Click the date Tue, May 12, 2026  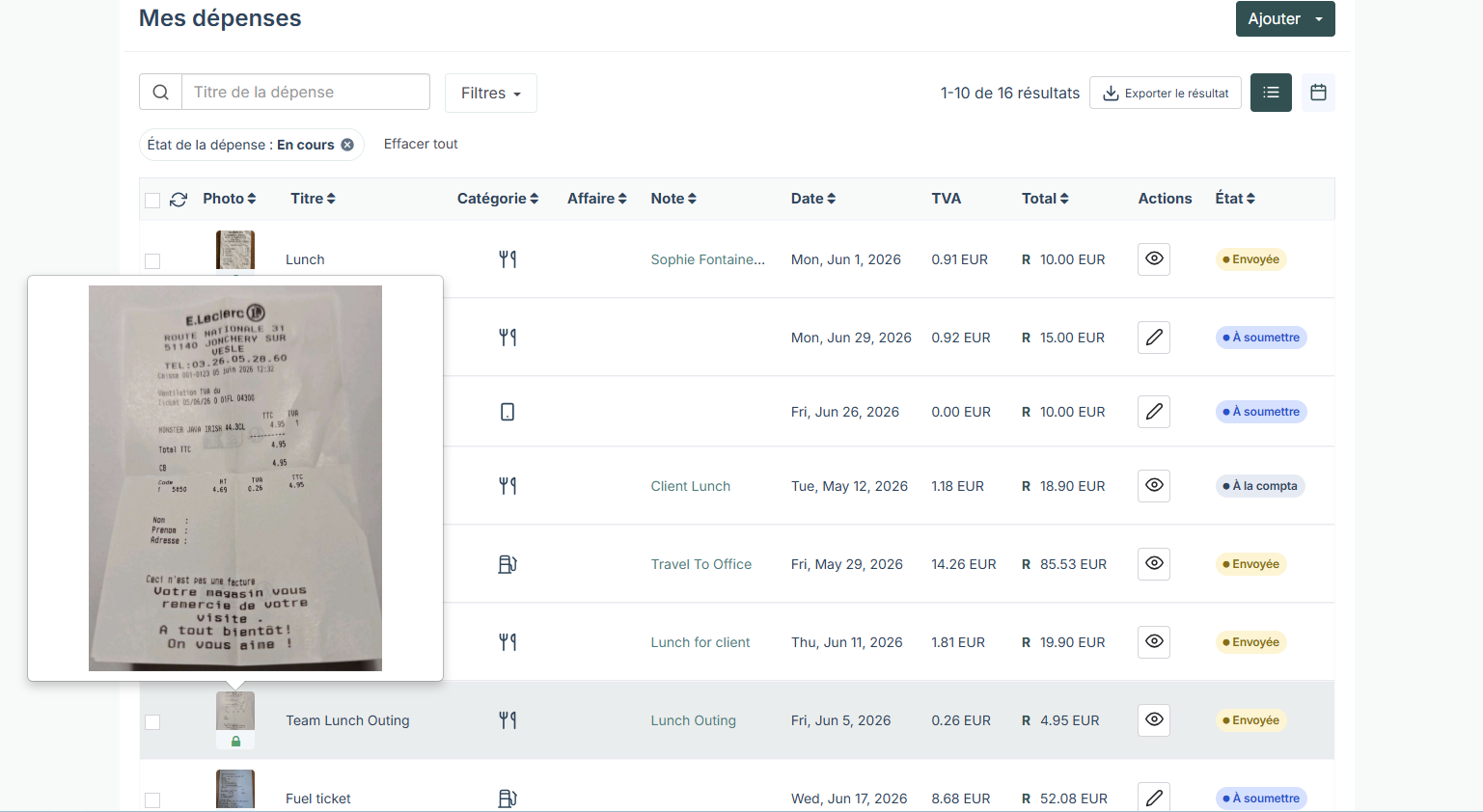pyautogui.click(x=849, y=486)
